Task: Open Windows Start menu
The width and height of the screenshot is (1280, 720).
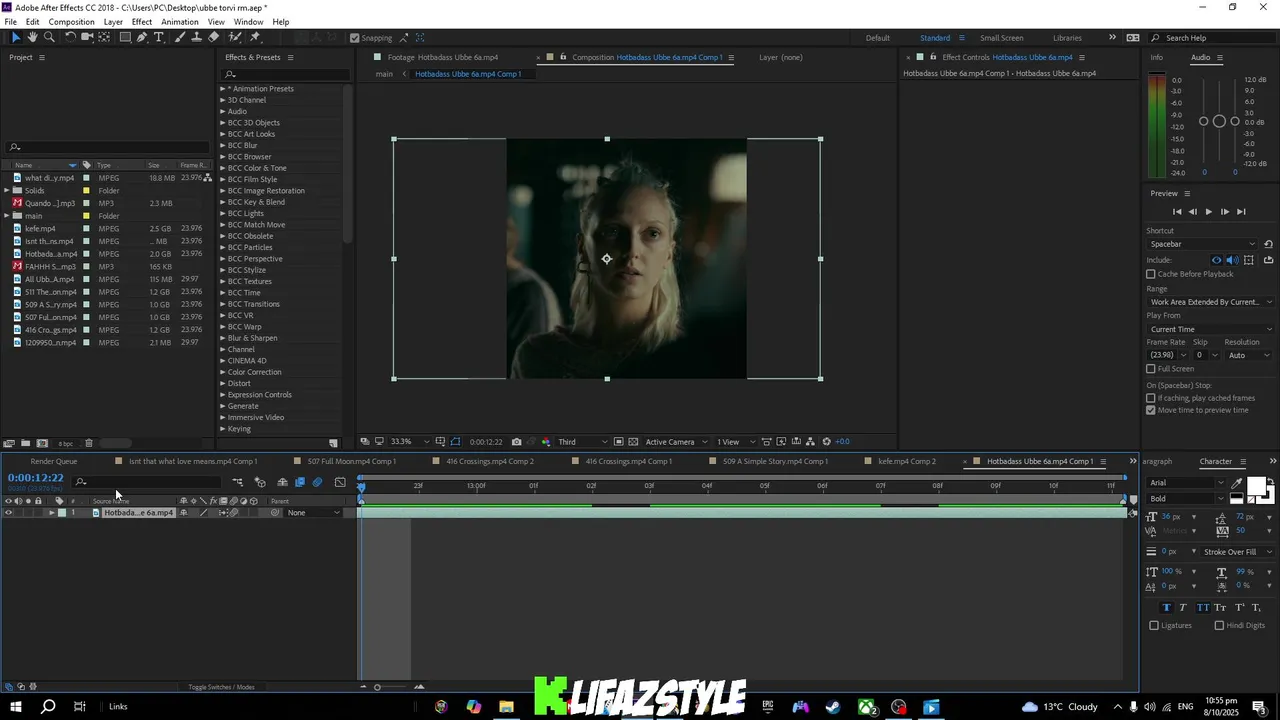Action: click(16, 707)
